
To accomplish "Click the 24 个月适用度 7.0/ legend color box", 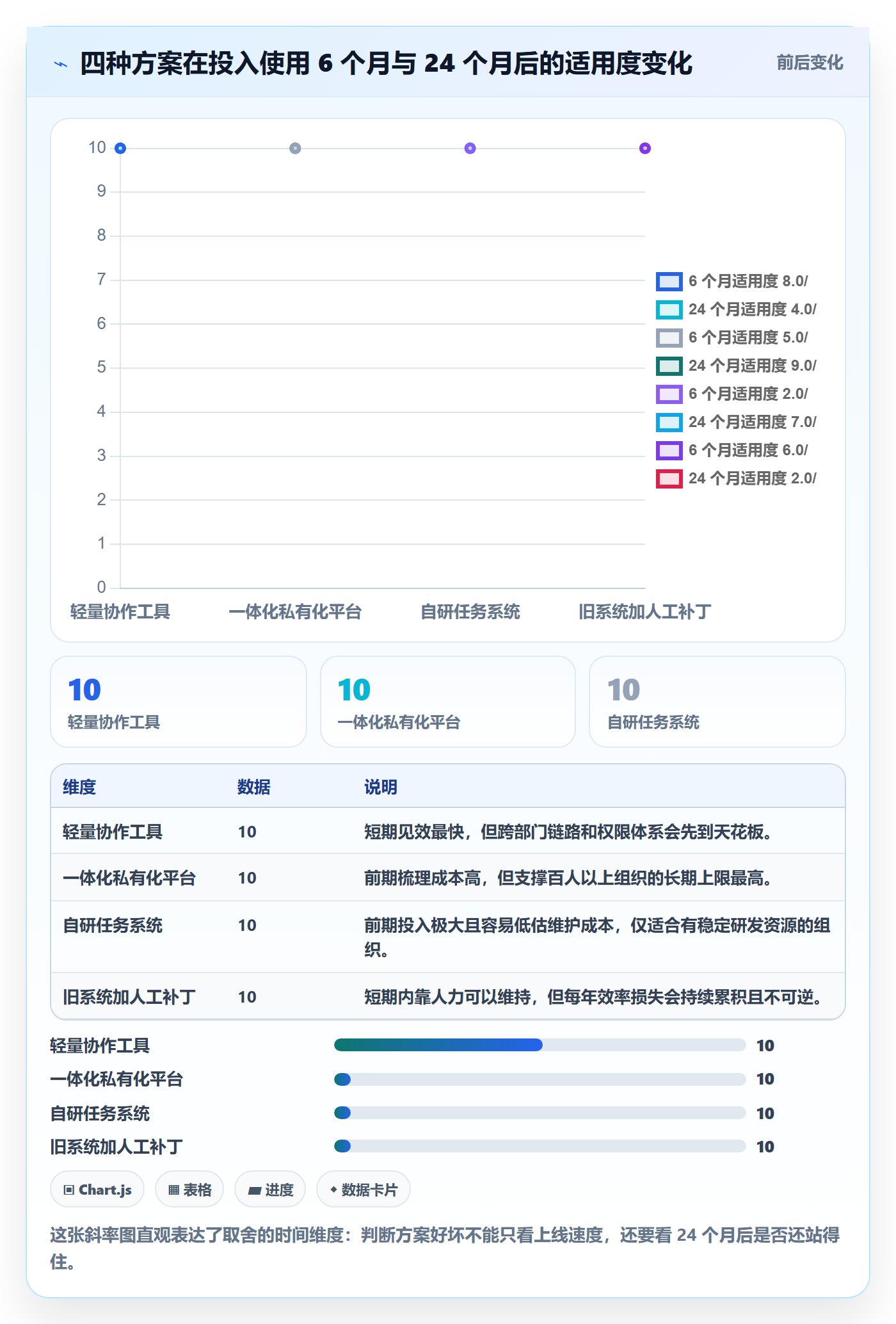I will pos(669,422).
